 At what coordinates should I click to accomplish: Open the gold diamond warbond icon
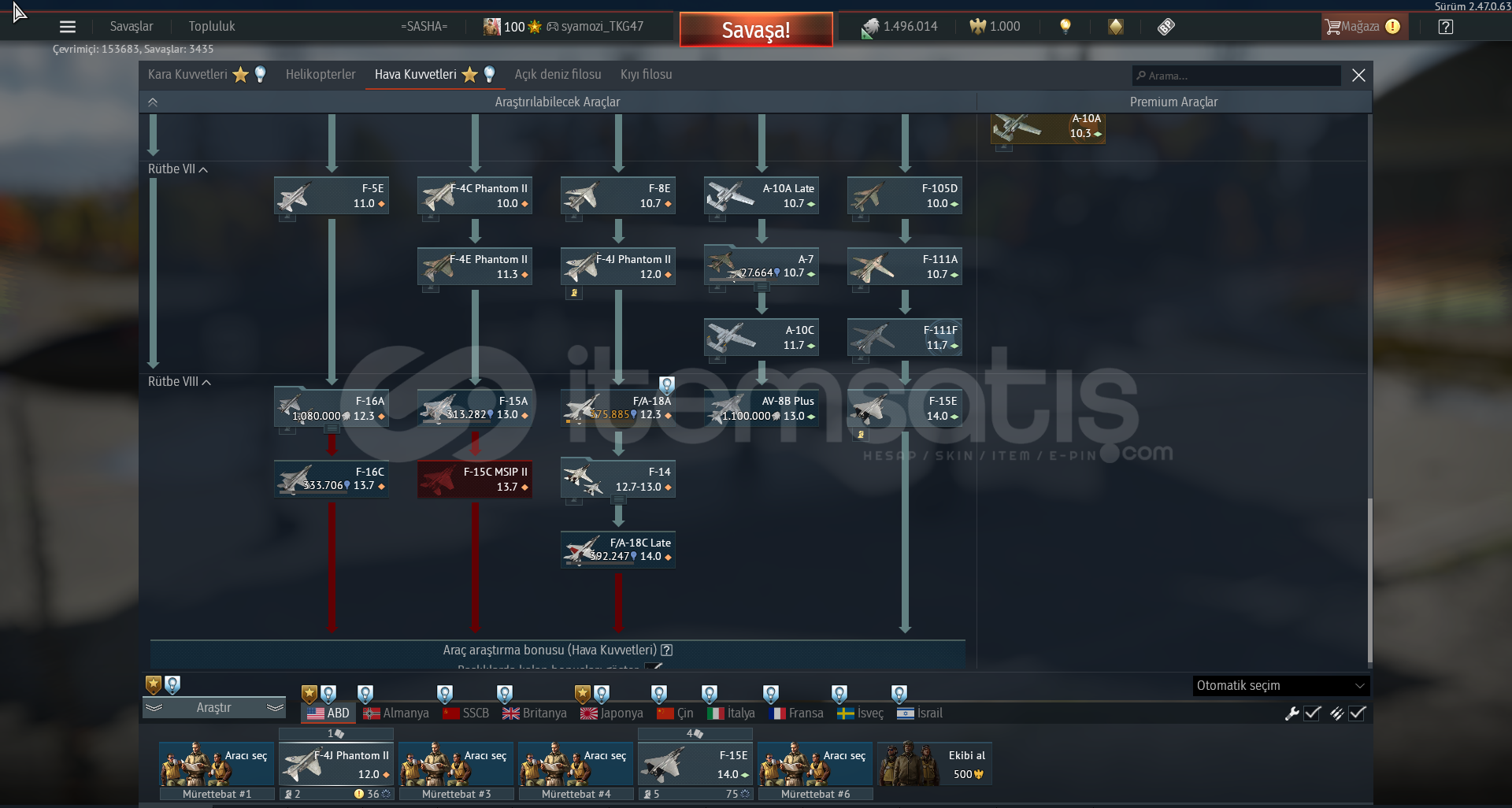point(1116,27)
